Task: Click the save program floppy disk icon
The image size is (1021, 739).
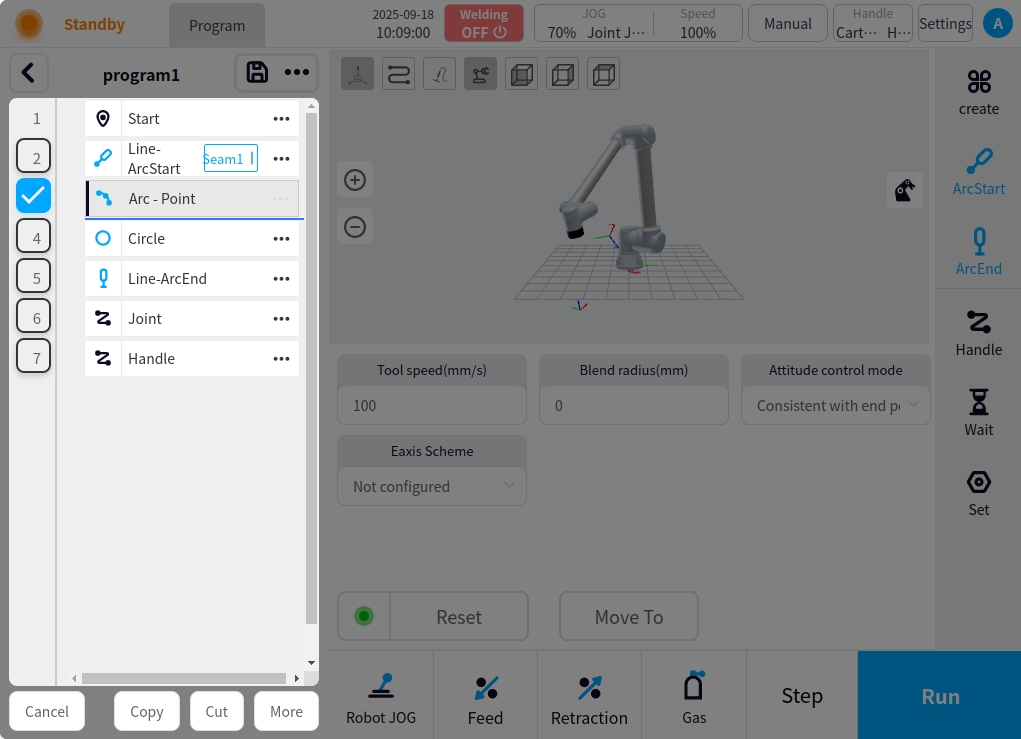Action: click(257, 73)
